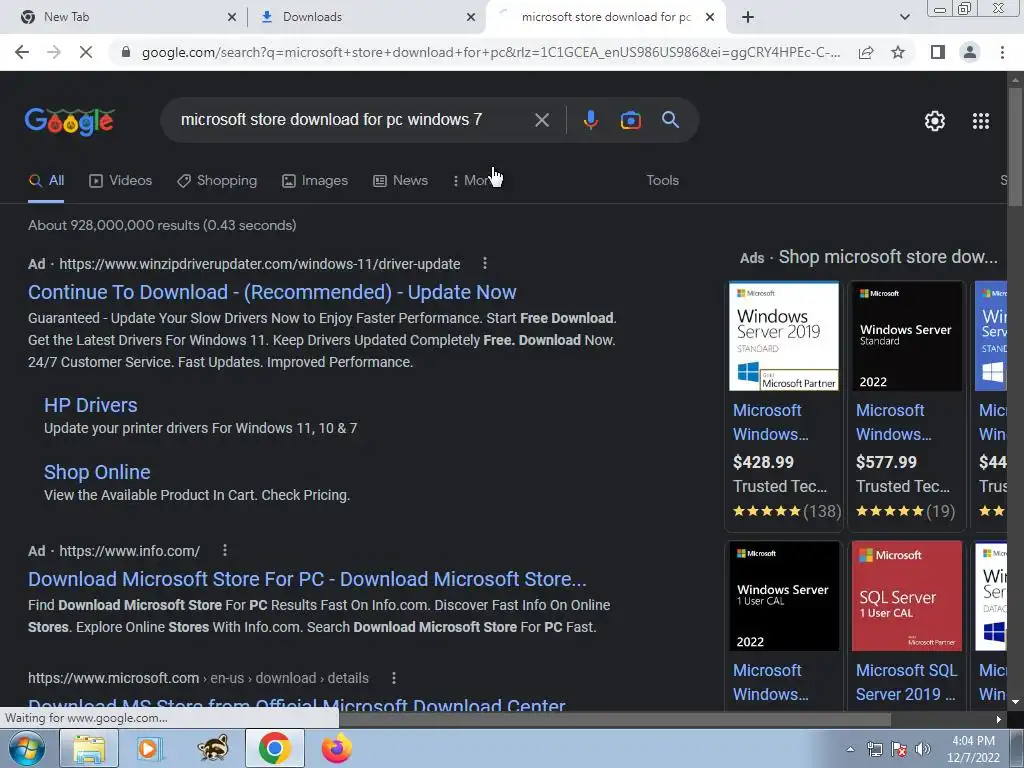1024x768 pixels.
Task: Clear the Google search box text
Action: [x=541, y=120]
